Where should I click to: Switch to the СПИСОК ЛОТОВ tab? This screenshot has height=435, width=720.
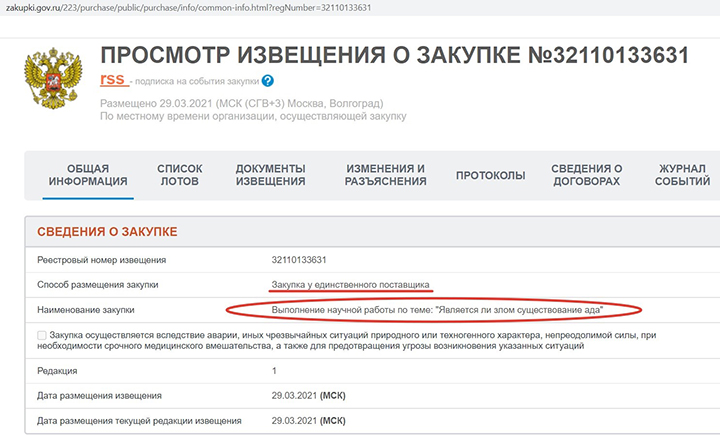click(180, 175)
